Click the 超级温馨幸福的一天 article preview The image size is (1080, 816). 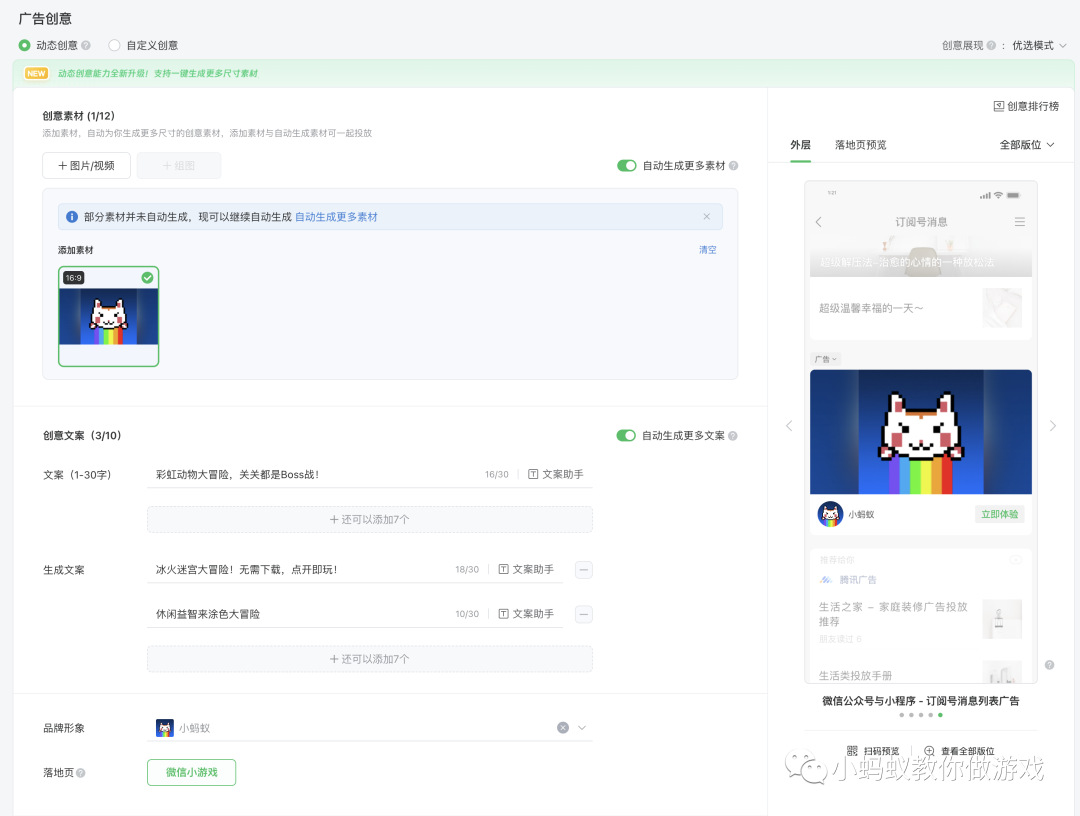pos(921,308)
